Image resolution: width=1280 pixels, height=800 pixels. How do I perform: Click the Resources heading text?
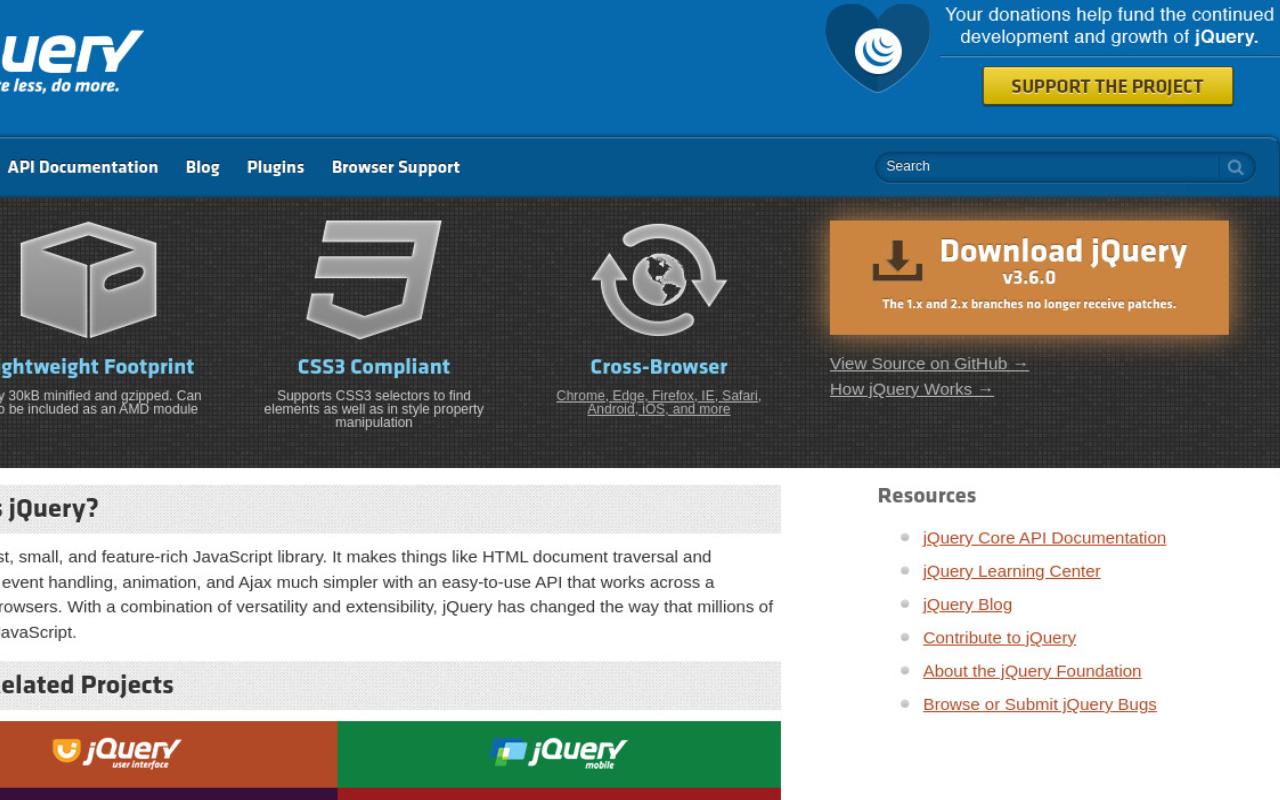(927, 496)
